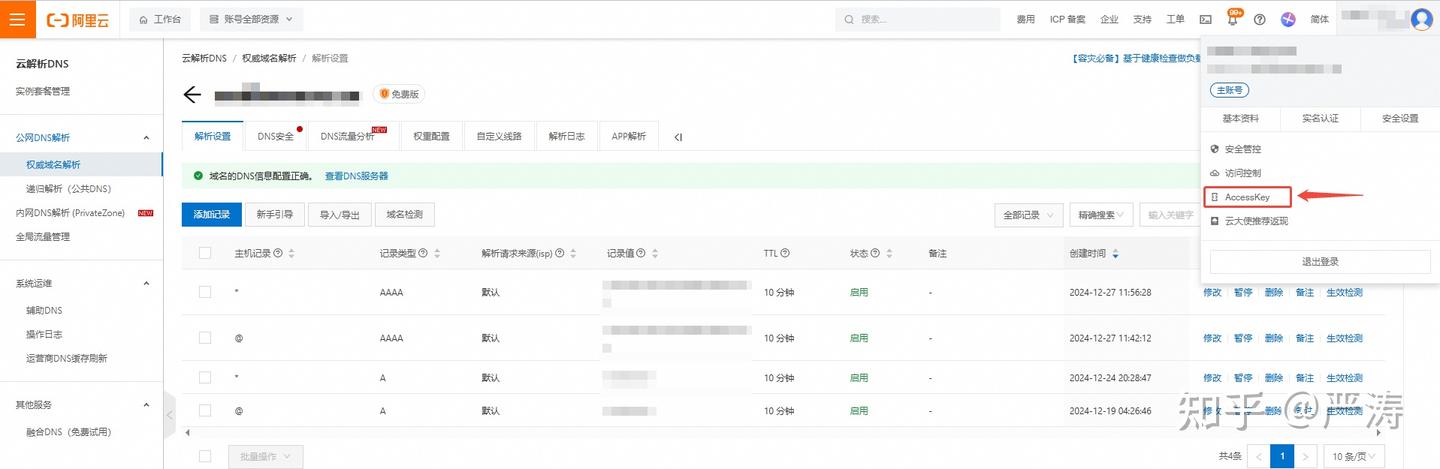
Task: Select page 1 in pagination
Action: click(x=1281, y=456)
